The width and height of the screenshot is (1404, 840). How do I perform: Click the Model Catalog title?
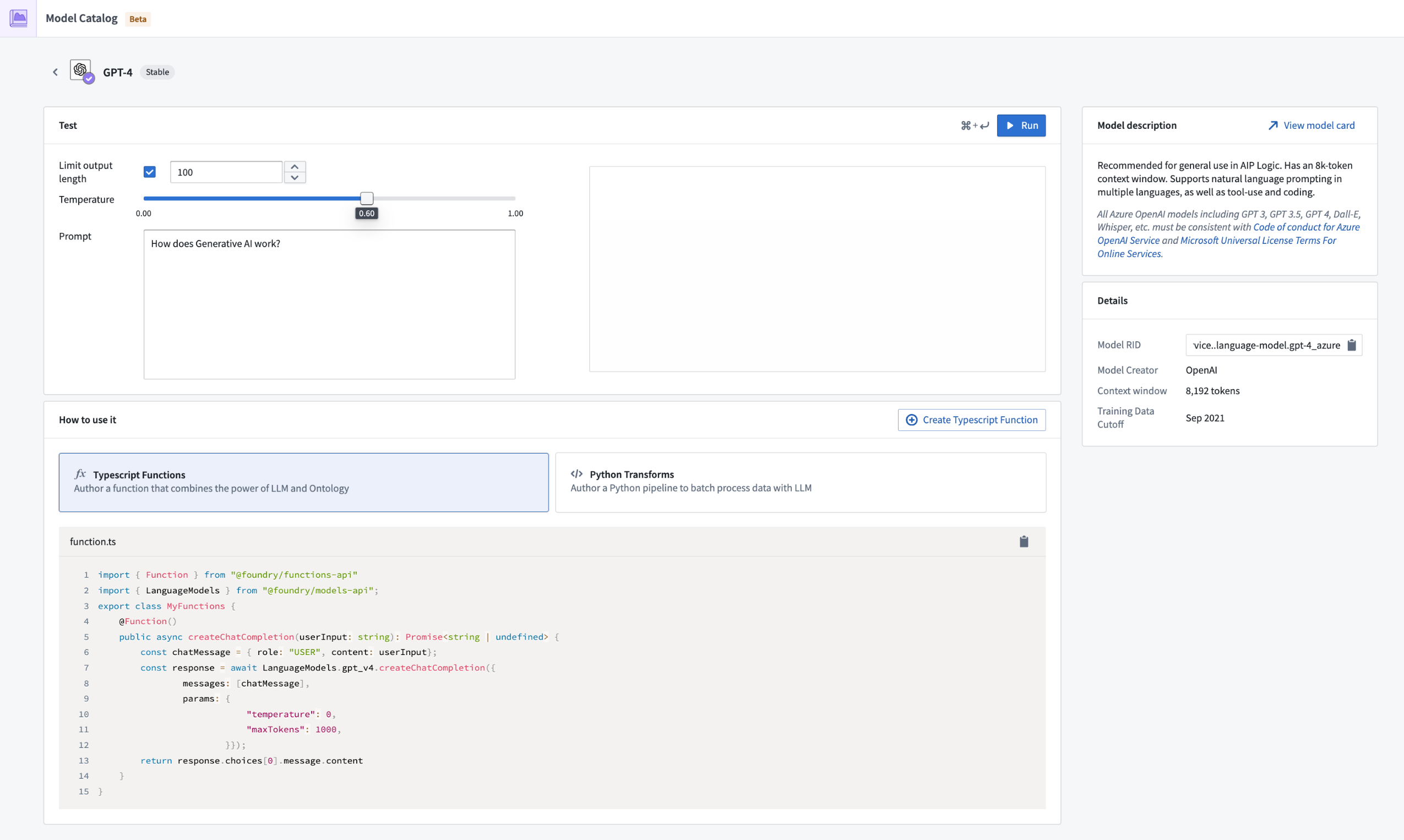(x=81, y=18)
